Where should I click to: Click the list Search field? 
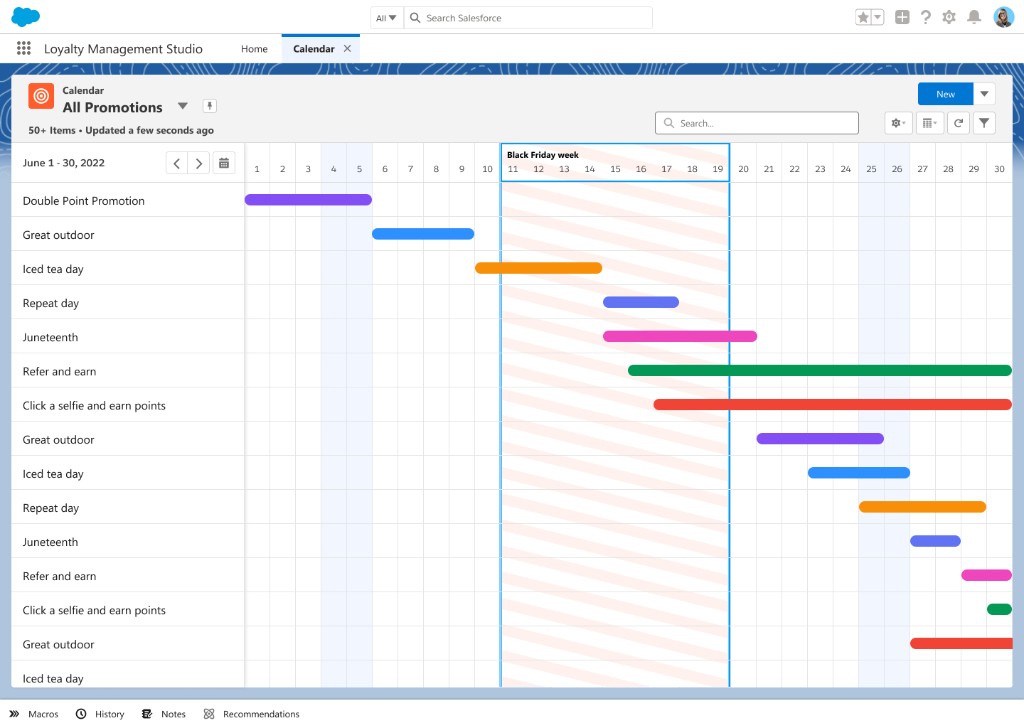(756, 123)
